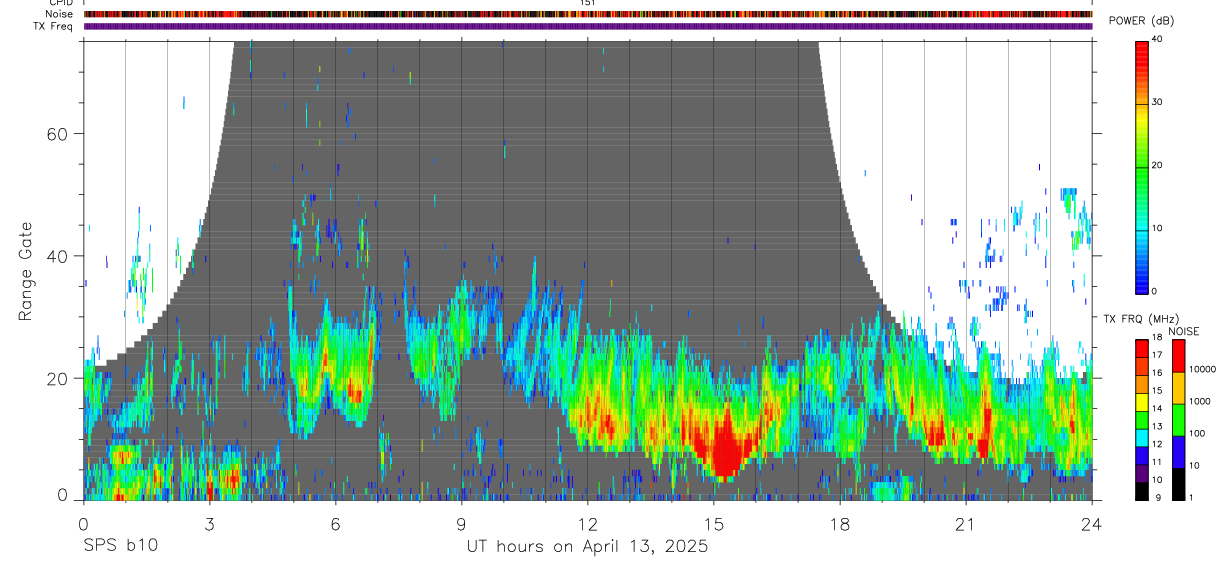Click the POWER (dB) color bar

(x=1142, y=166)
